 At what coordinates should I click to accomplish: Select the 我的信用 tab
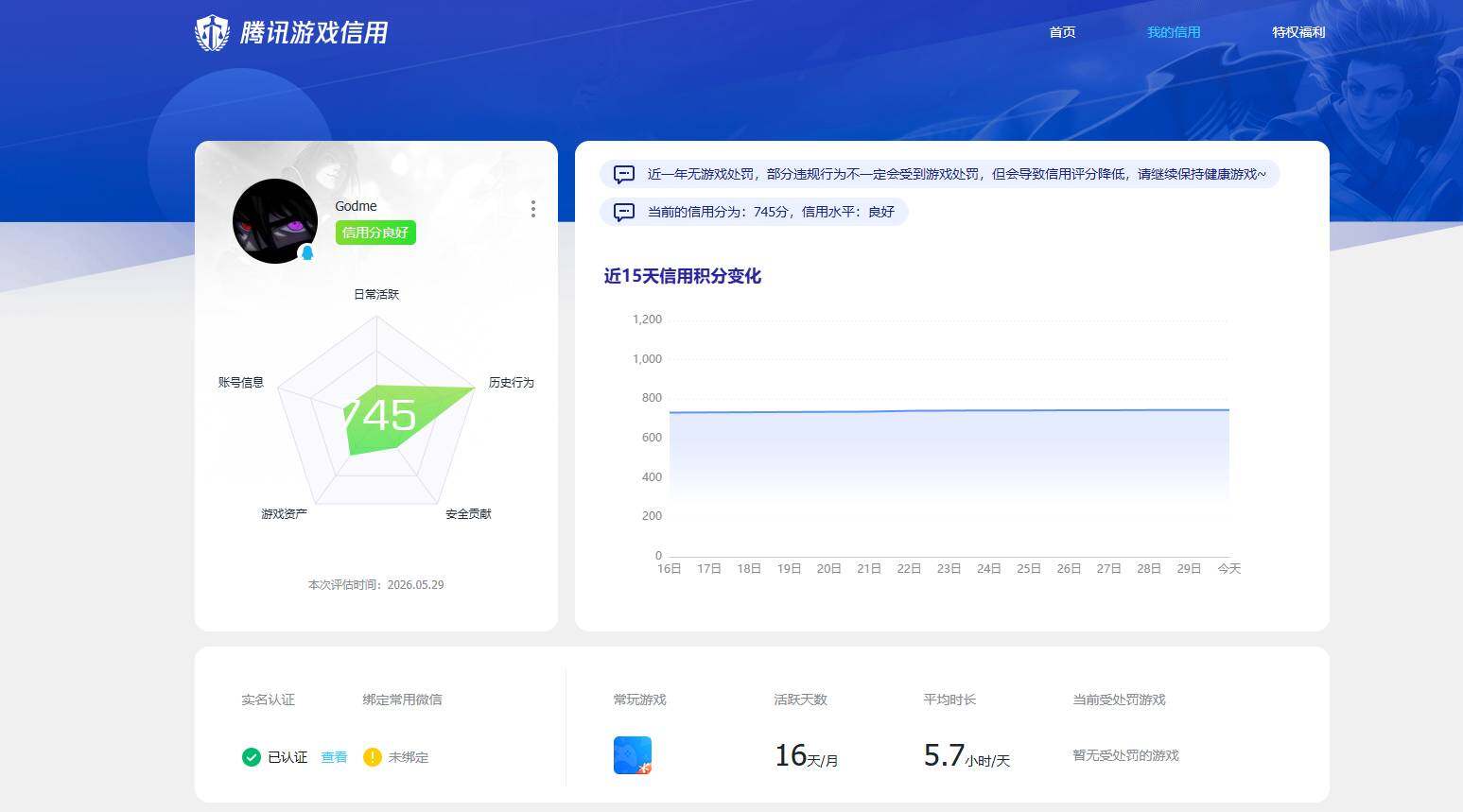[x=1174, y=32]
